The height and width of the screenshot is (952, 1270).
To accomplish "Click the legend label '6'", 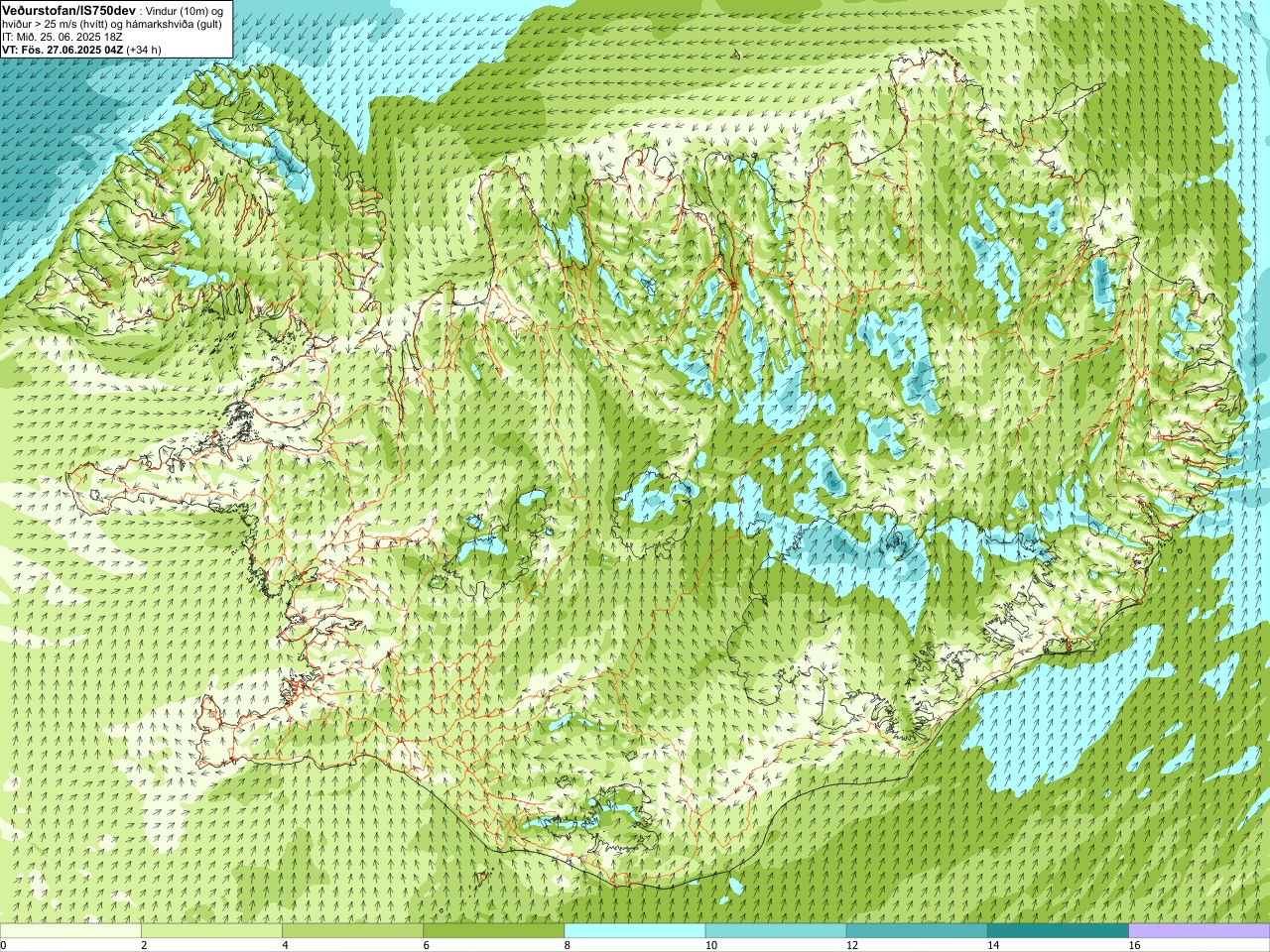I will click(x=427, y=945).
